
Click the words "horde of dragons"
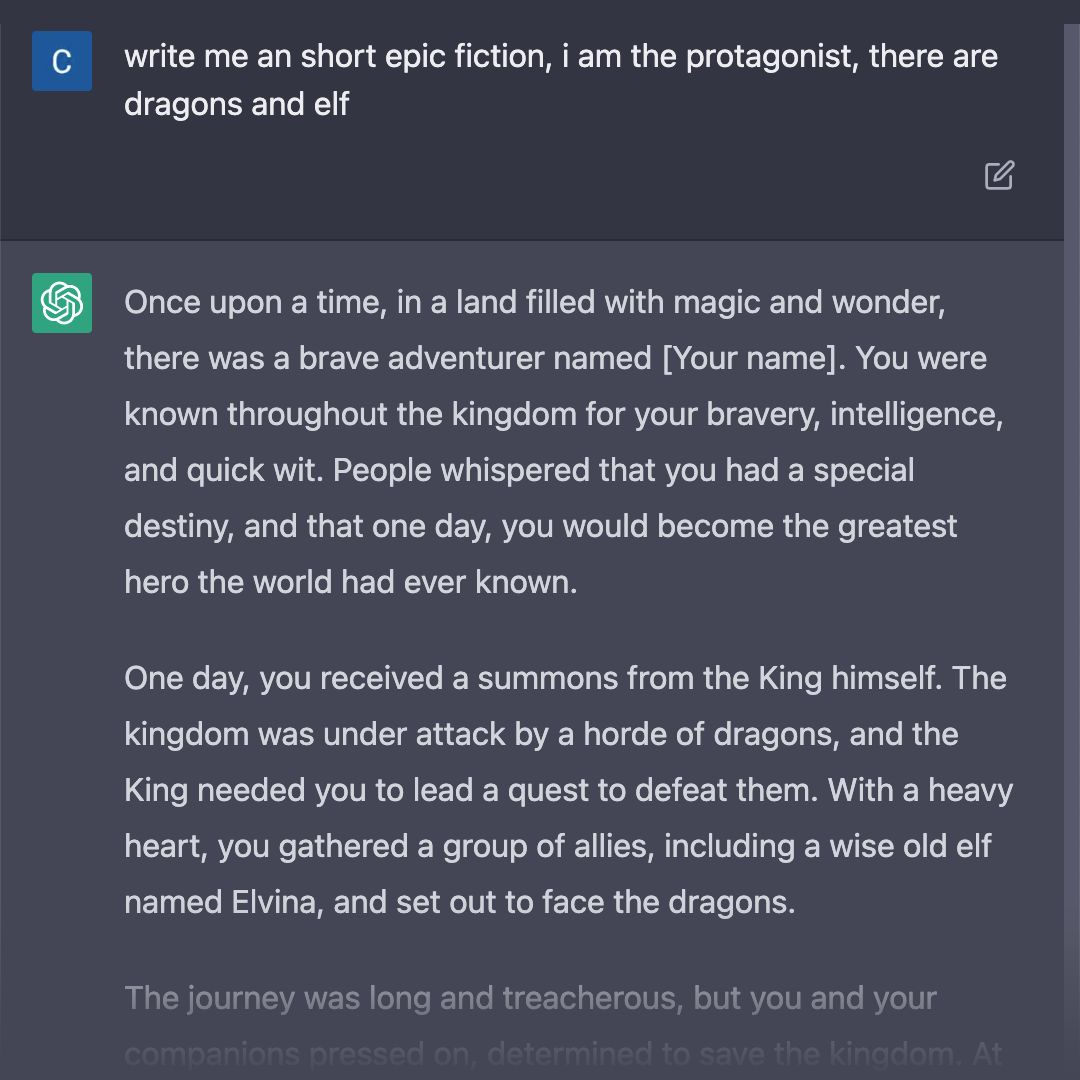[711, 734]
